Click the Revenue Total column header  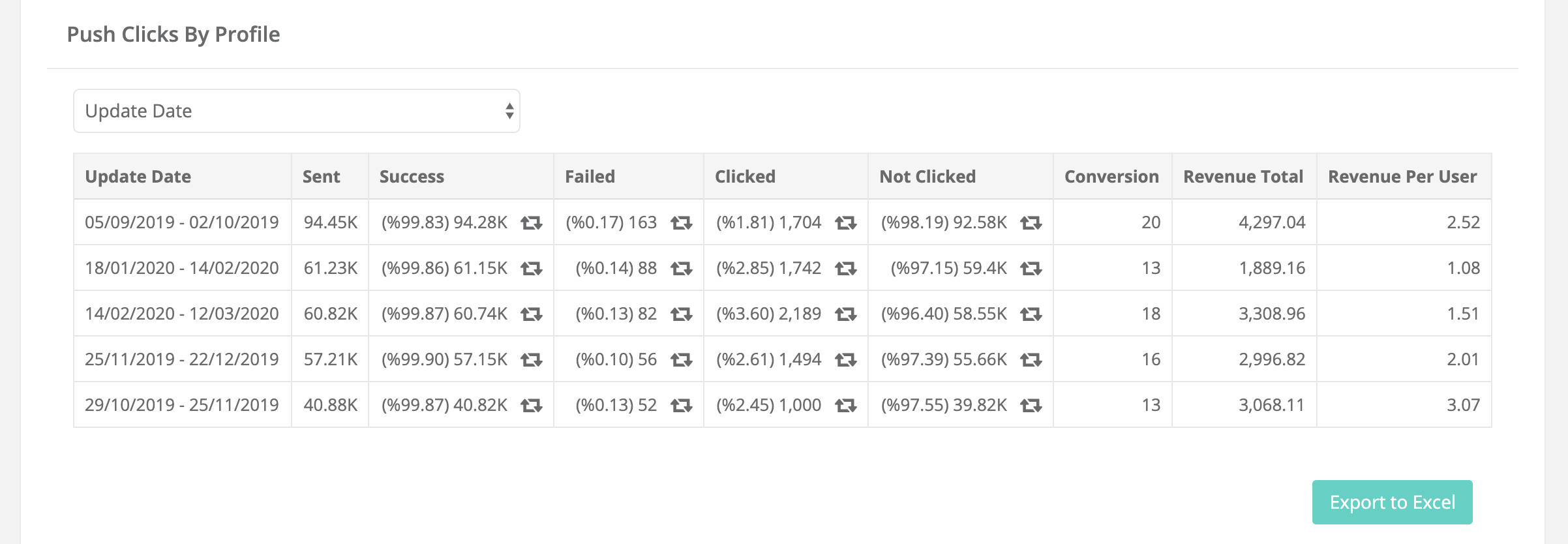(x=1243, y=177)
